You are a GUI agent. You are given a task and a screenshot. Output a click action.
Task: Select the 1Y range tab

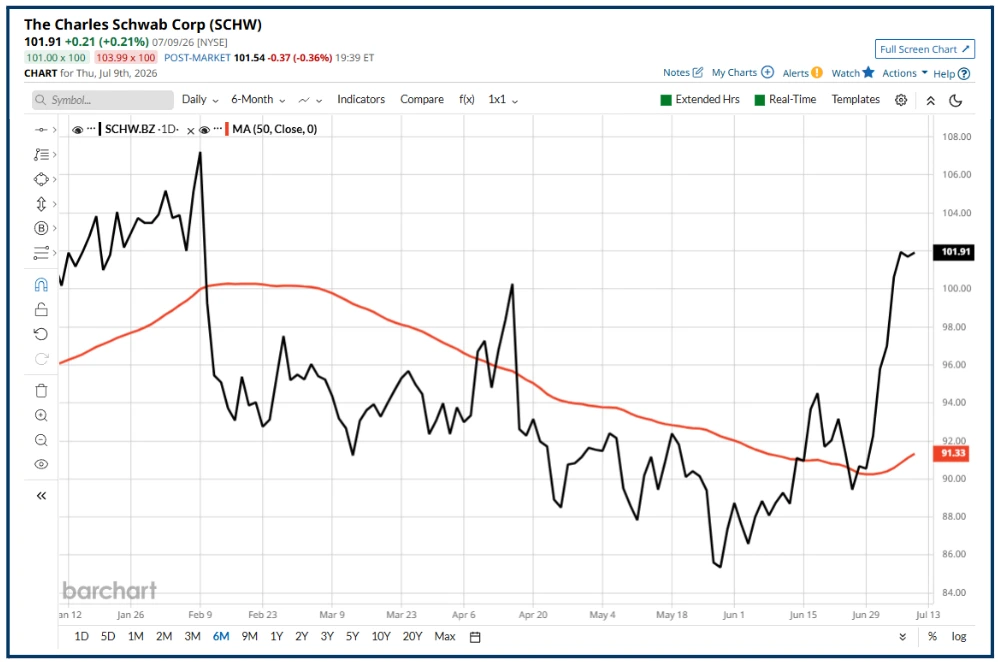click(276, 636)
